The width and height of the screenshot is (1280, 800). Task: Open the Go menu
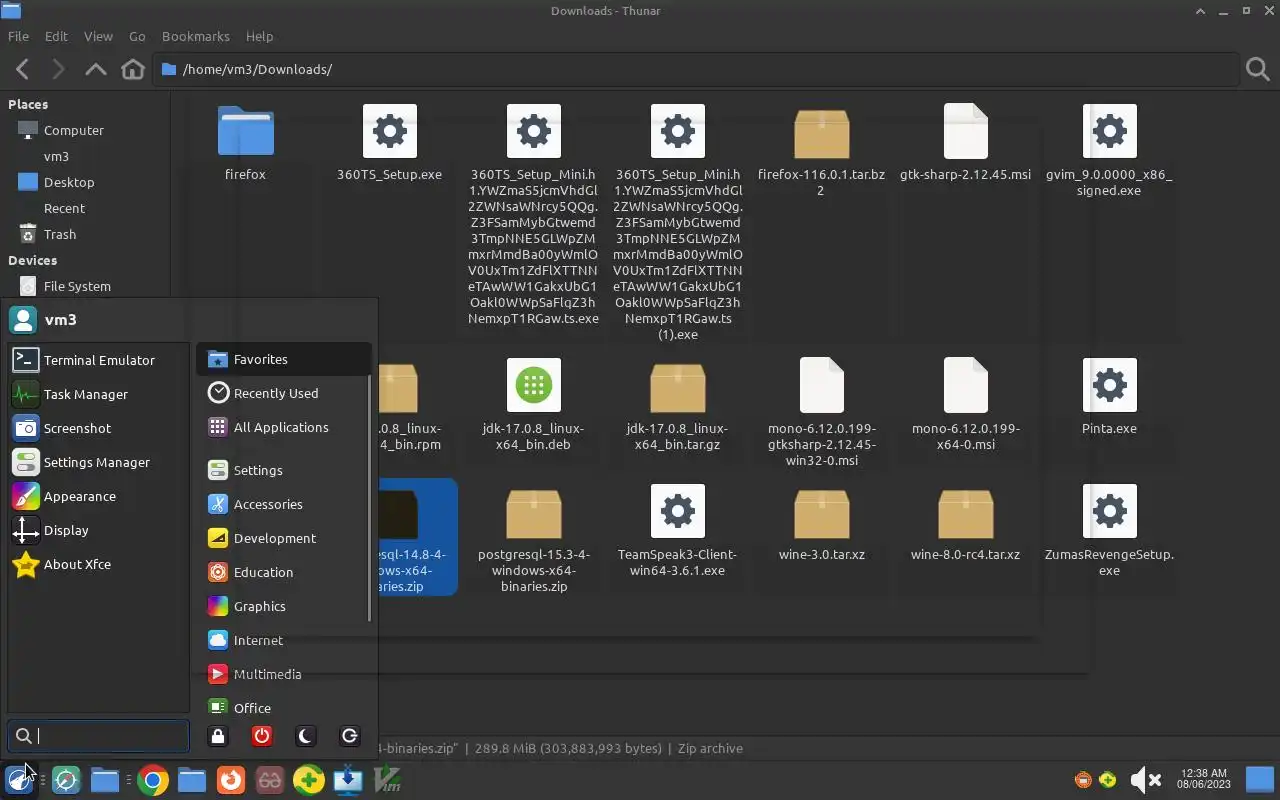(137, 36)
